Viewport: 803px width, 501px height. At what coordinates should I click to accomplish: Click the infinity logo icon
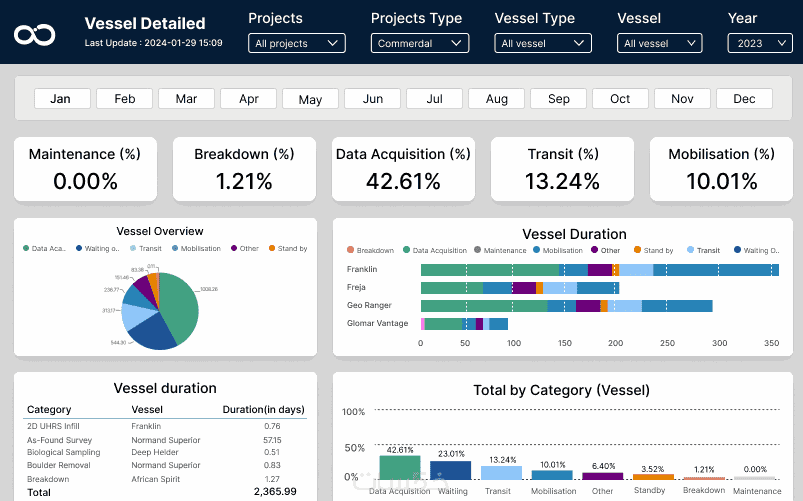(34, 34)
